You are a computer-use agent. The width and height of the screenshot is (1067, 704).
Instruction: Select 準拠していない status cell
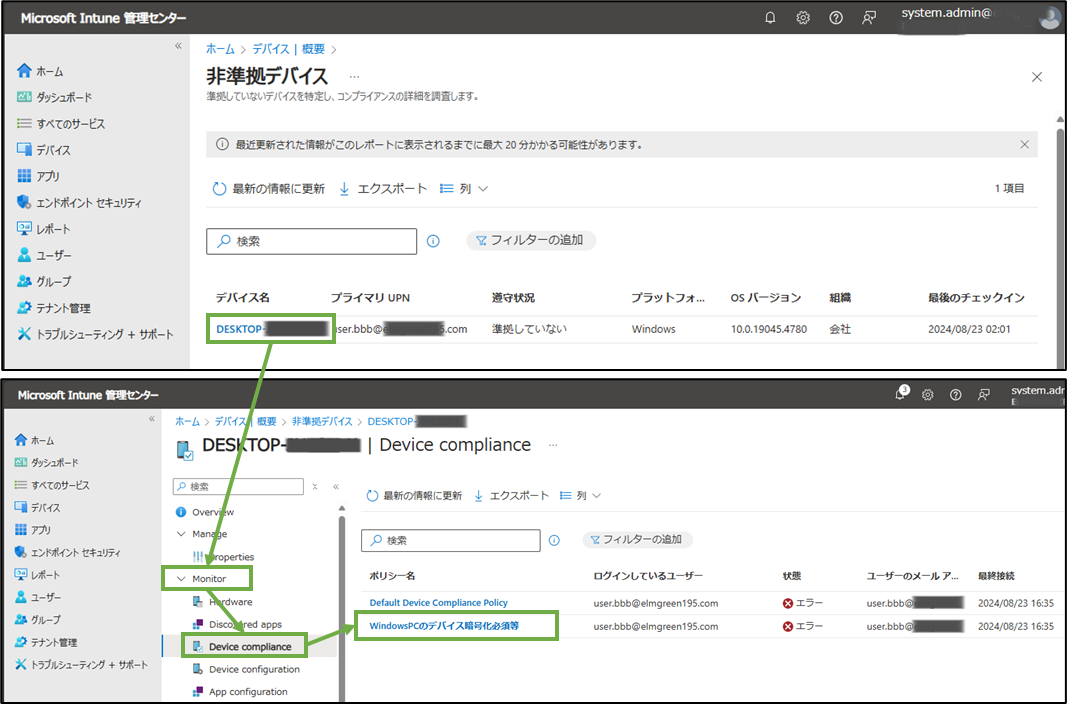[529, 329]
